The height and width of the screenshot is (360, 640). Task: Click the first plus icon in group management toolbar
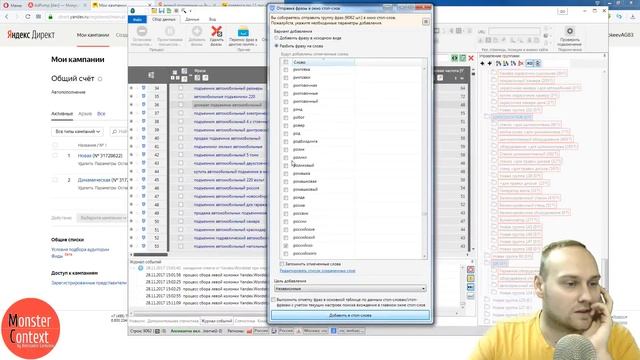(x=482, y=64)
